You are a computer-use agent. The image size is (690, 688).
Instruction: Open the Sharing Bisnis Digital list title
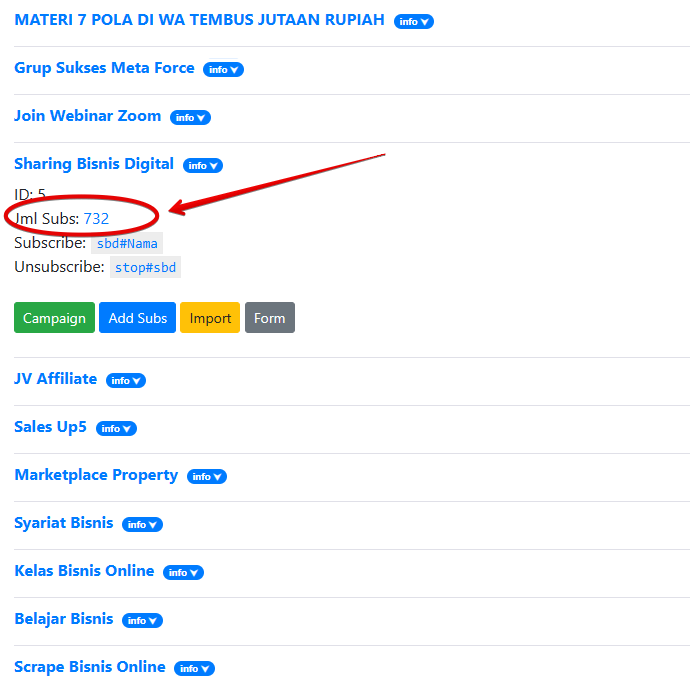point(94,164)
